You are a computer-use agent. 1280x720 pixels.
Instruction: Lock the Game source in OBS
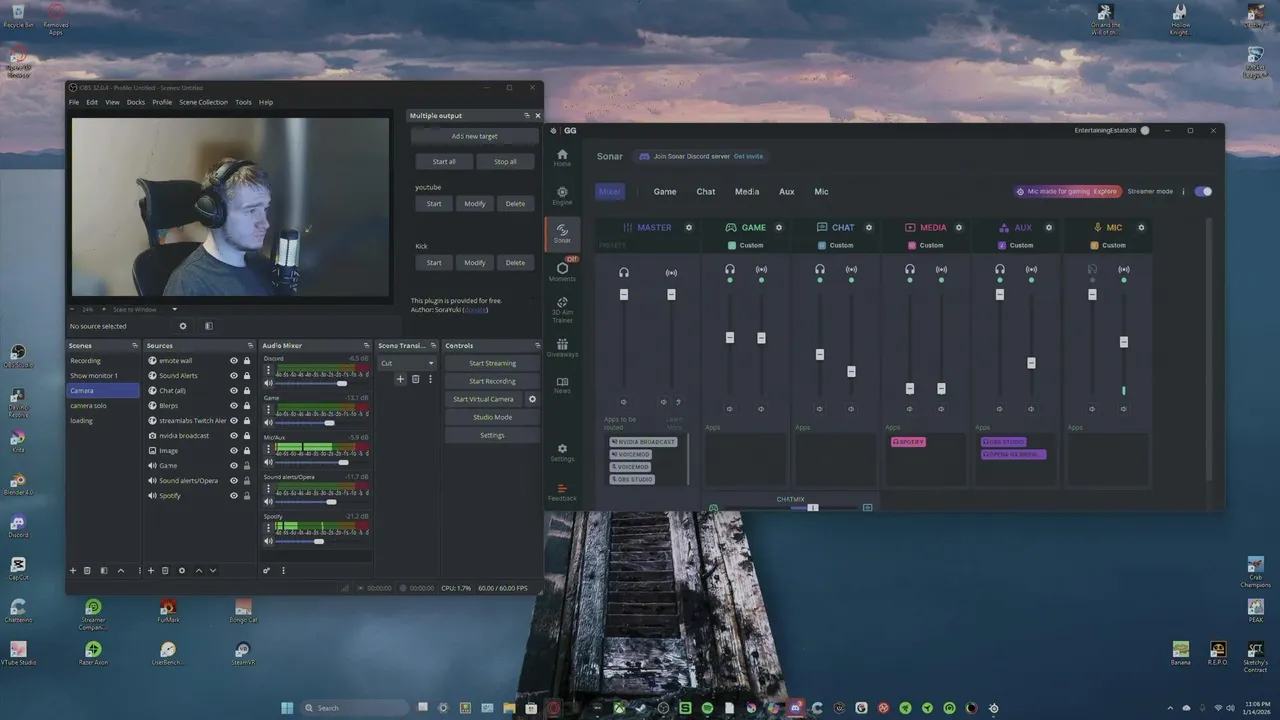click(x=247, y=465)
